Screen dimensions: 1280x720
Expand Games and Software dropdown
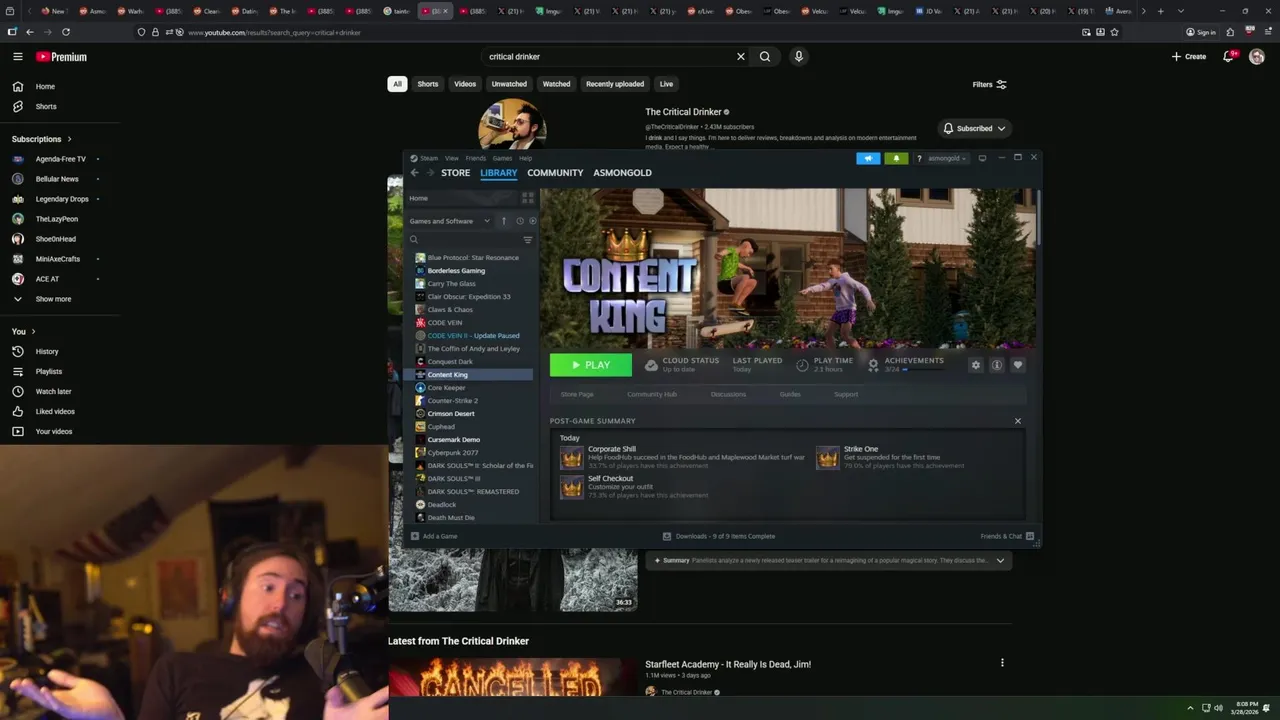tap(450, 221)
